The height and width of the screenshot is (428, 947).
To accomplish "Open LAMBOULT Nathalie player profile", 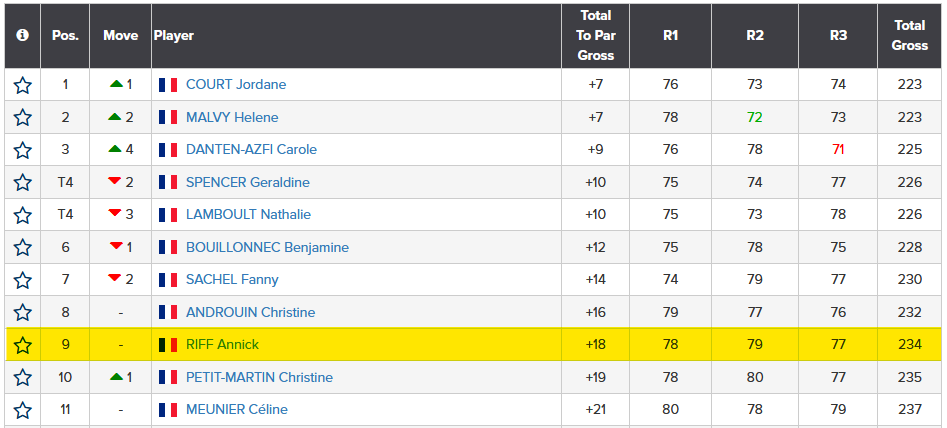I will (x=248, y=214).
